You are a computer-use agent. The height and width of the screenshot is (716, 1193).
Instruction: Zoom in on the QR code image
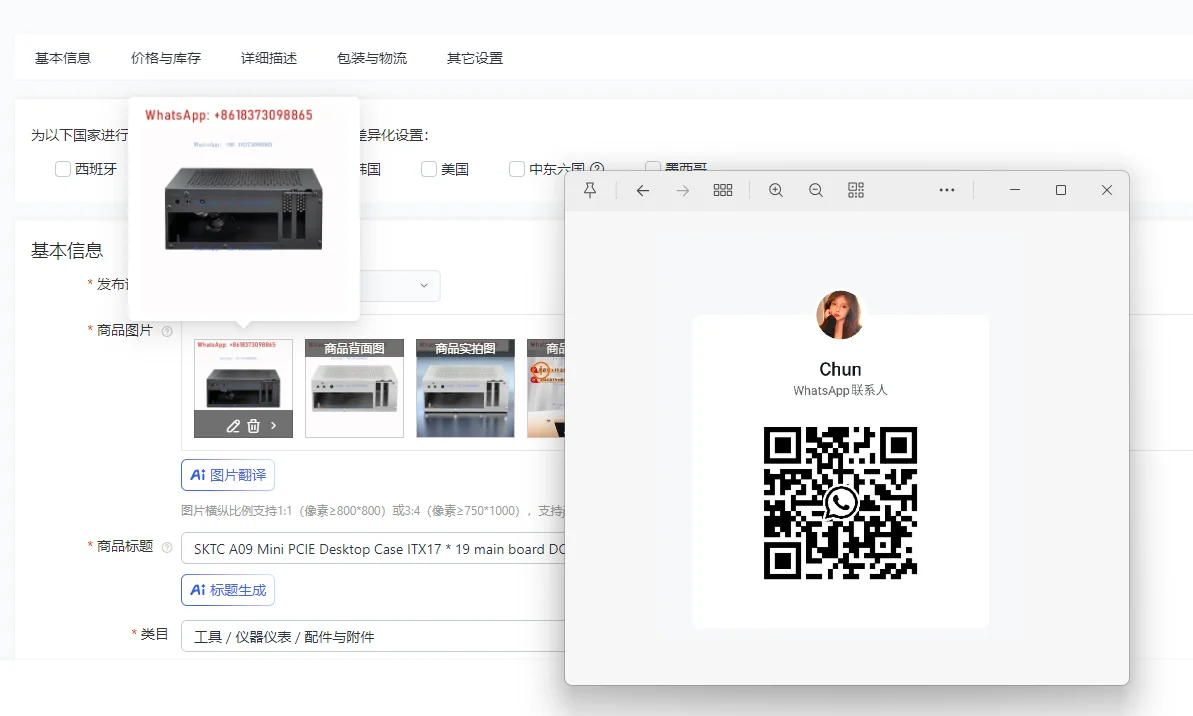point(775,190)
